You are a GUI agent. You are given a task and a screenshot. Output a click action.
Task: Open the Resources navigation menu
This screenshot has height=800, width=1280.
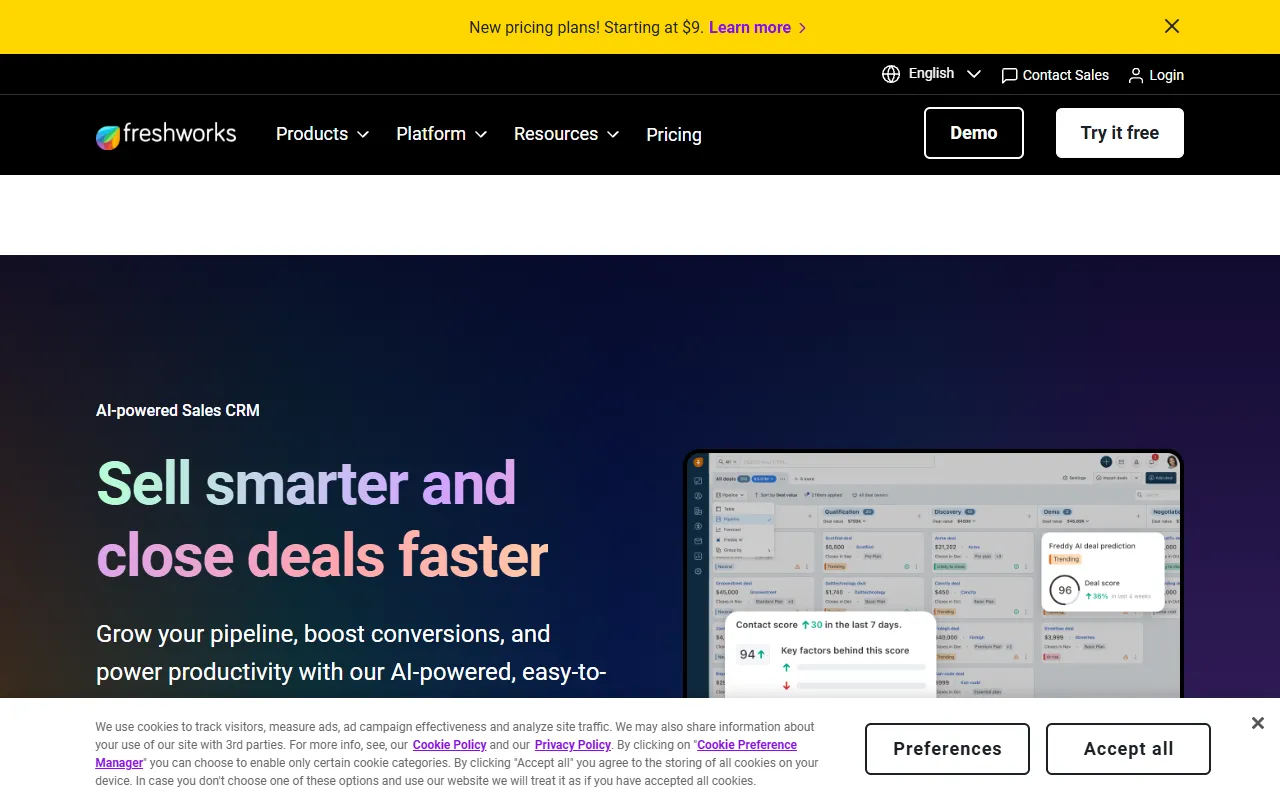pos(566,134)
